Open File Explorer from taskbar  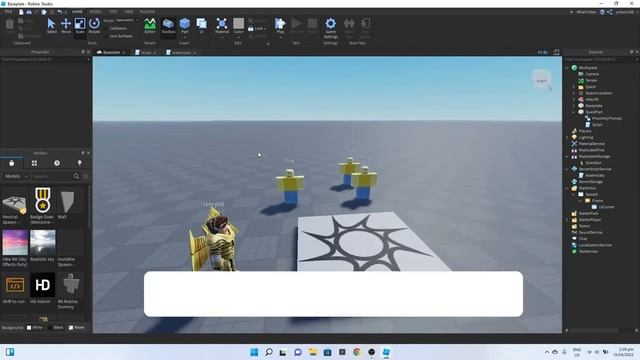[x=313, y=352]
